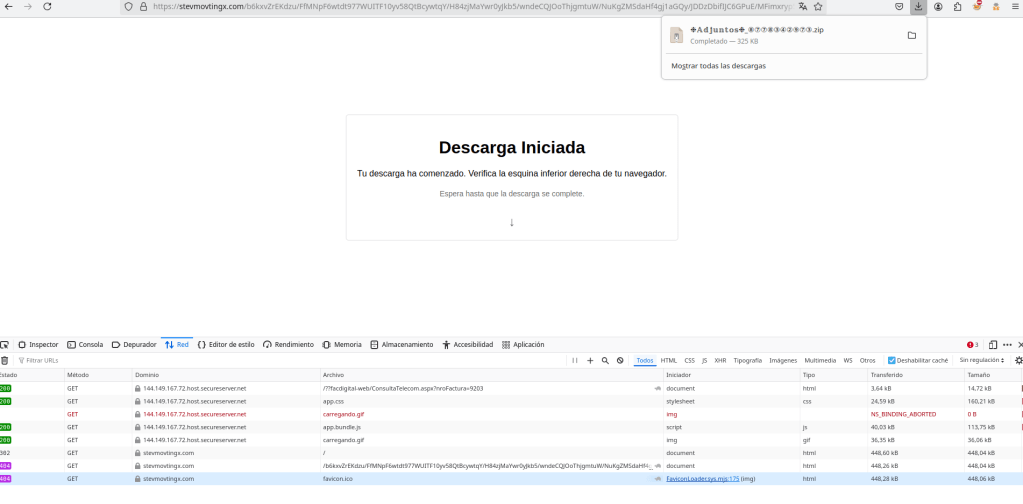The image size is (1023, 504).
Task: Toggle the Deshabilitar caché checkbox
Action: point(892,360)
